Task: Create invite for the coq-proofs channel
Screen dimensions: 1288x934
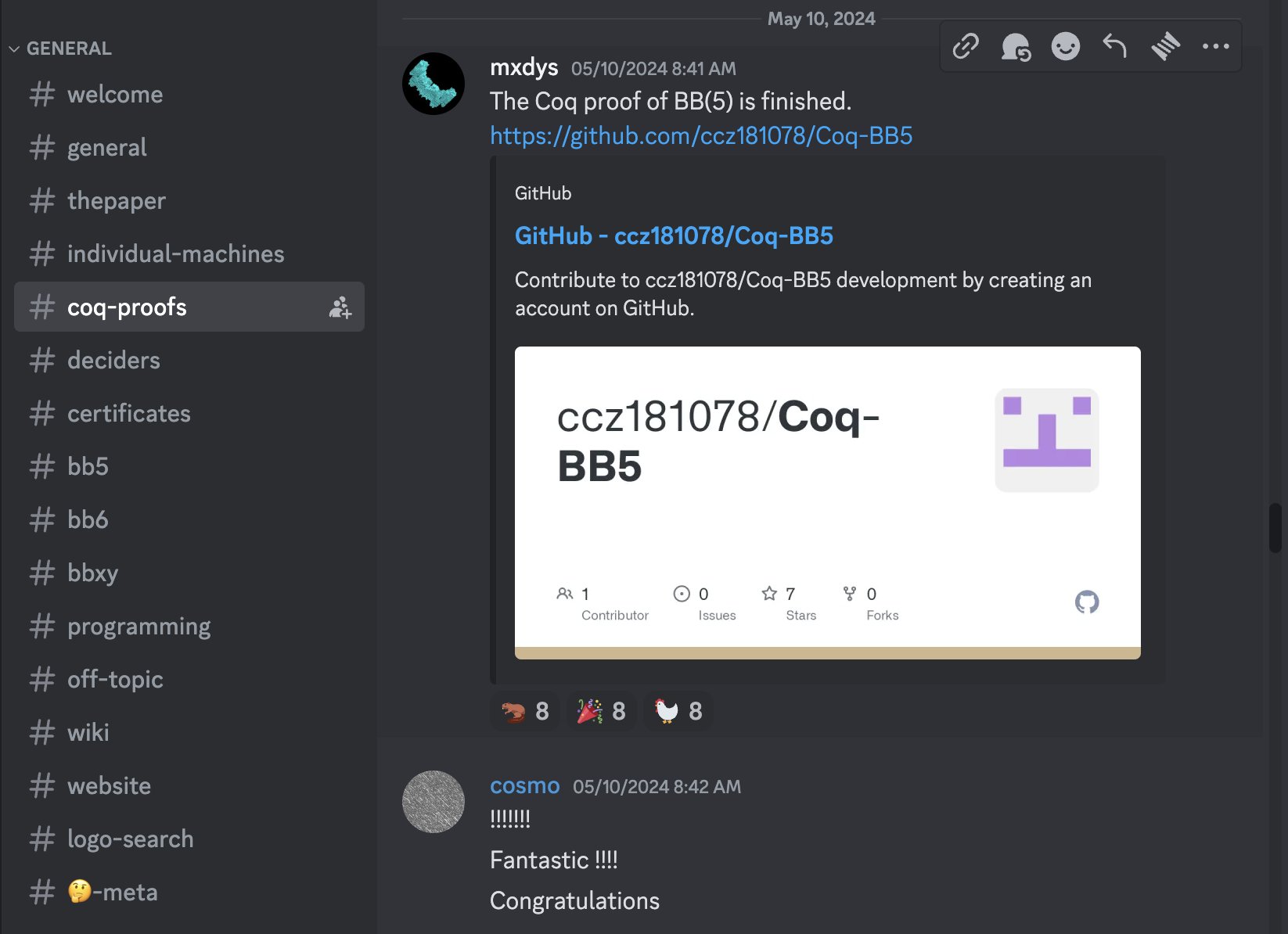Action: (340, 307)
